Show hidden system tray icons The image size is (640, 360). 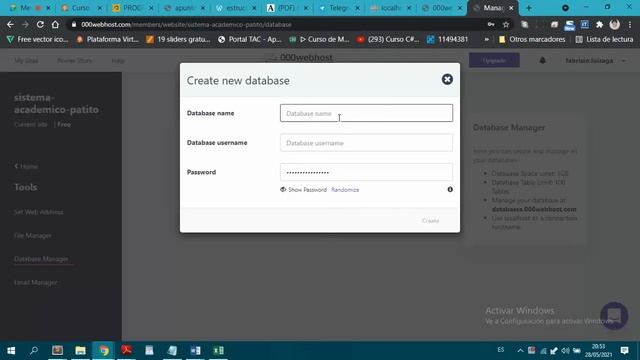tap(520, 351)
